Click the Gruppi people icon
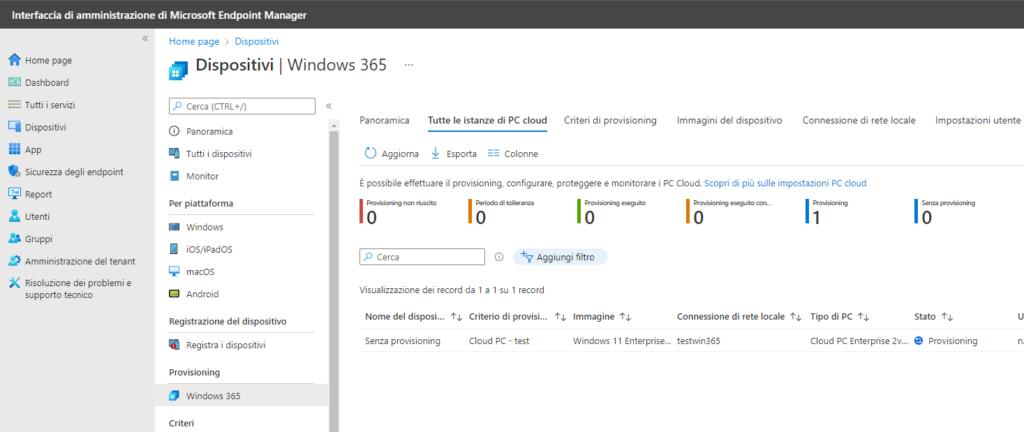The width and height of the screenshot is (1024, 432). pos(14,239)
